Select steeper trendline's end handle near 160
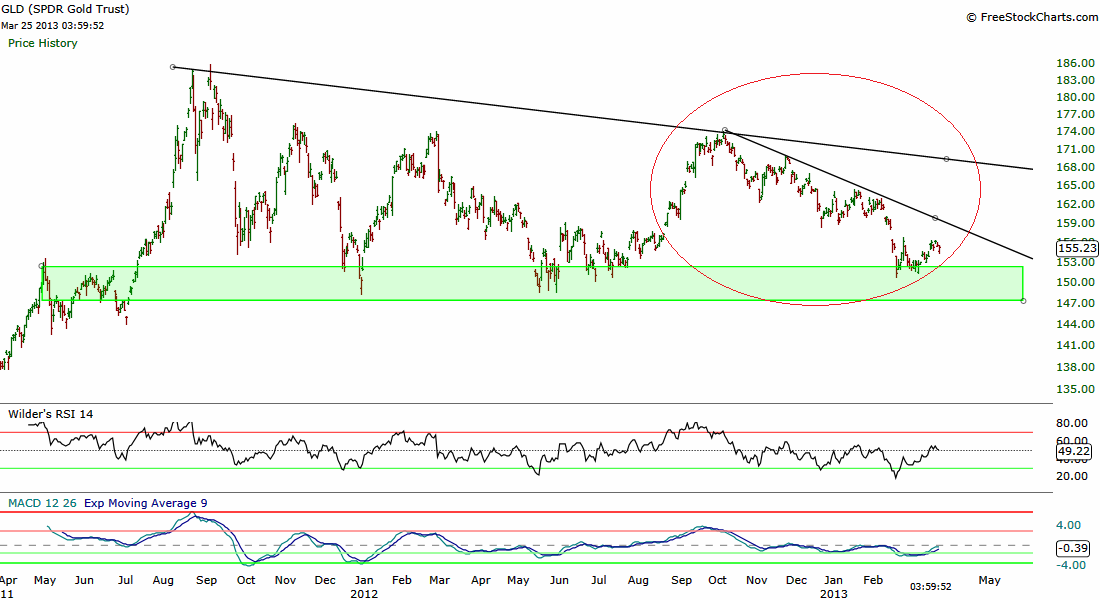1100x600 pixels. click(x=935, y=218)
